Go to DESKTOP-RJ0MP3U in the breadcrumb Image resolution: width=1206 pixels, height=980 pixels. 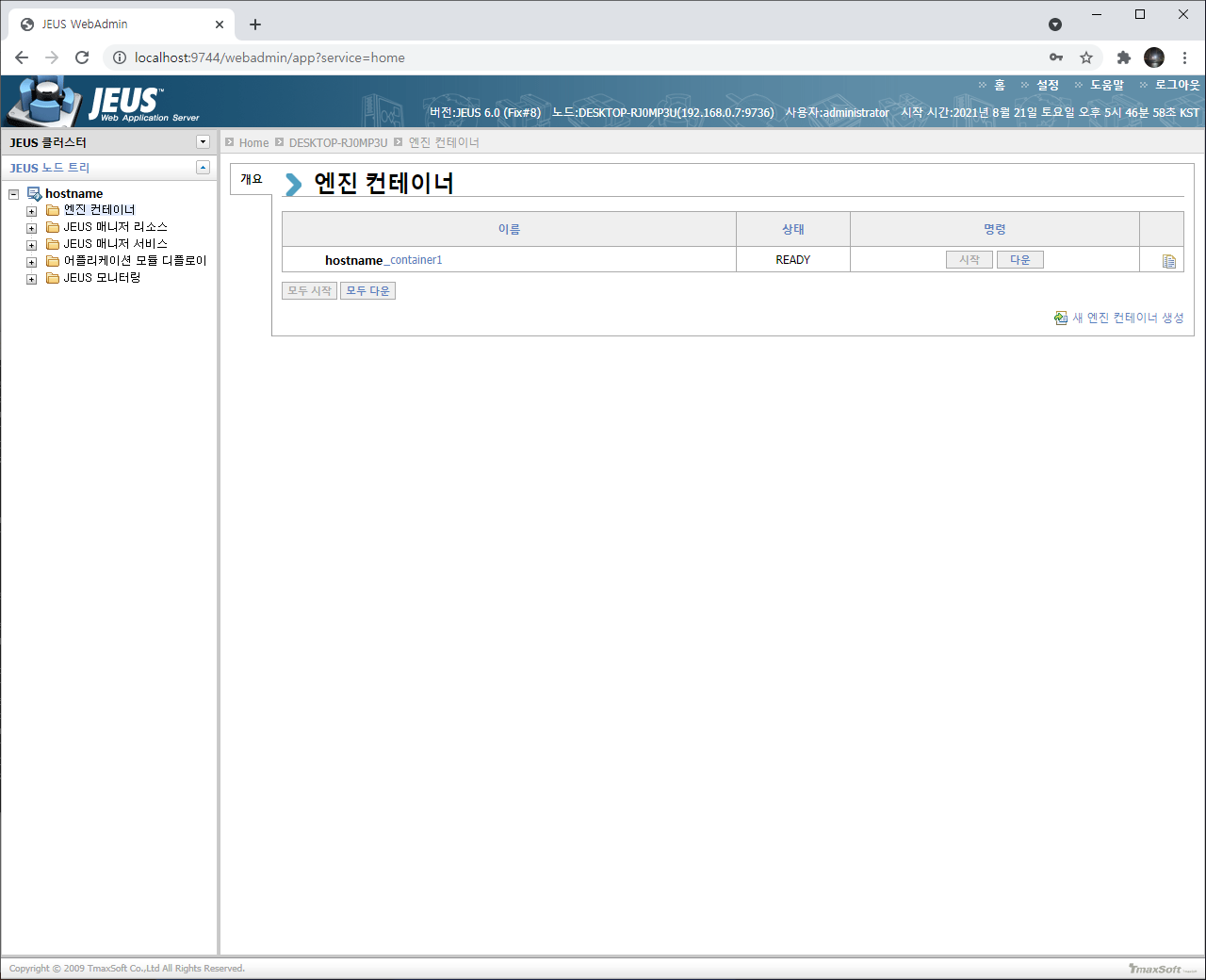pyautogui.click(x=338, y=142)
